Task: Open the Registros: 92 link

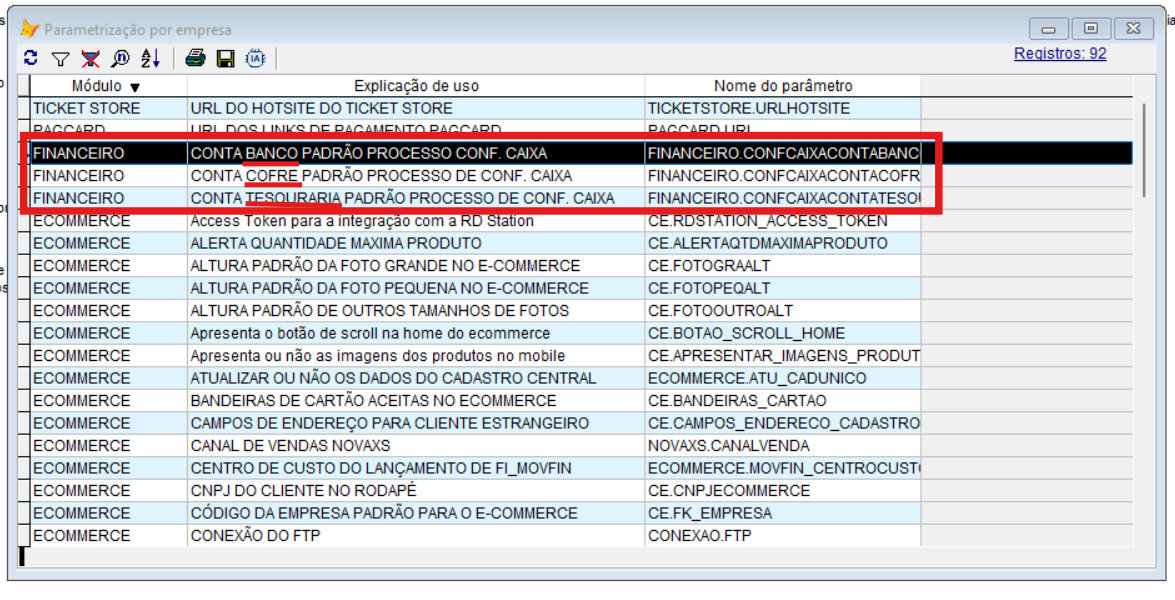Action: coord(1060,54)
